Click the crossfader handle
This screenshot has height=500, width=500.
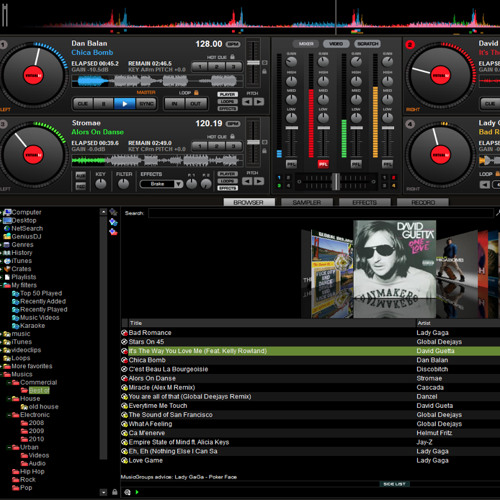click(336, 182)
